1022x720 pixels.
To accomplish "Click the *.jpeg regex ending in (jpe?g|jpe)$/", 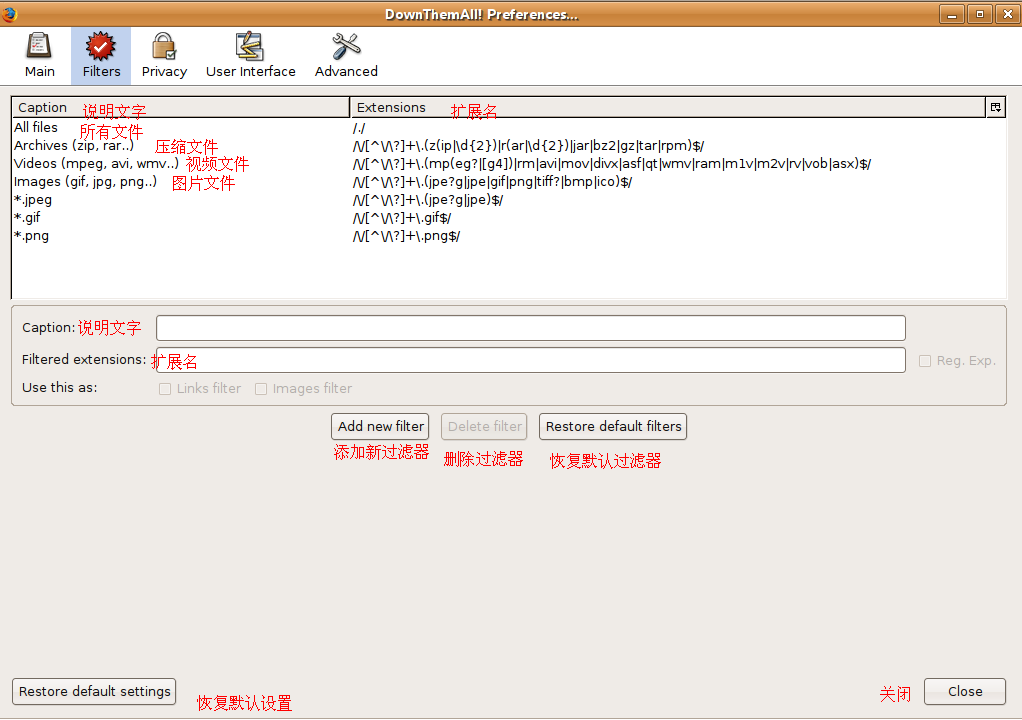I will 428,200.
